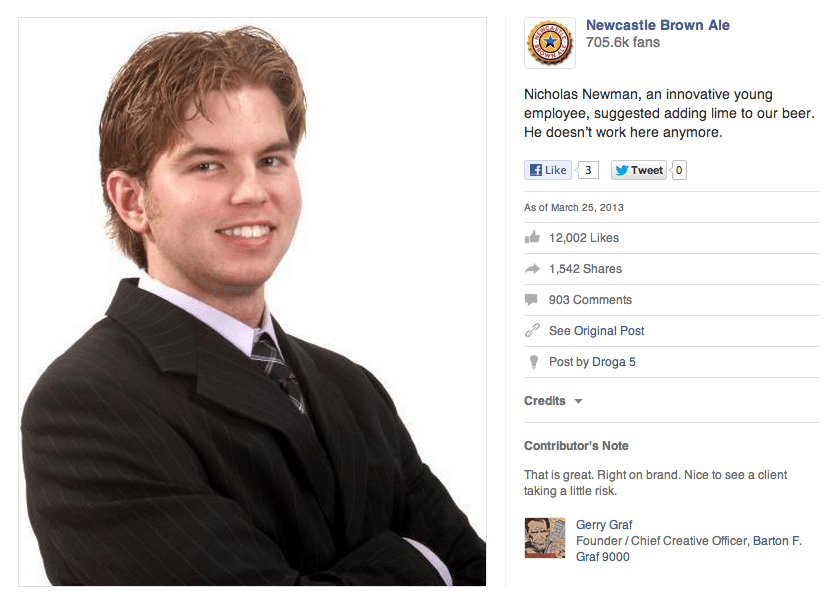Open the Droga 5 agency link
The width and height of the screenshot is (833, 604).
pos(614,362)
